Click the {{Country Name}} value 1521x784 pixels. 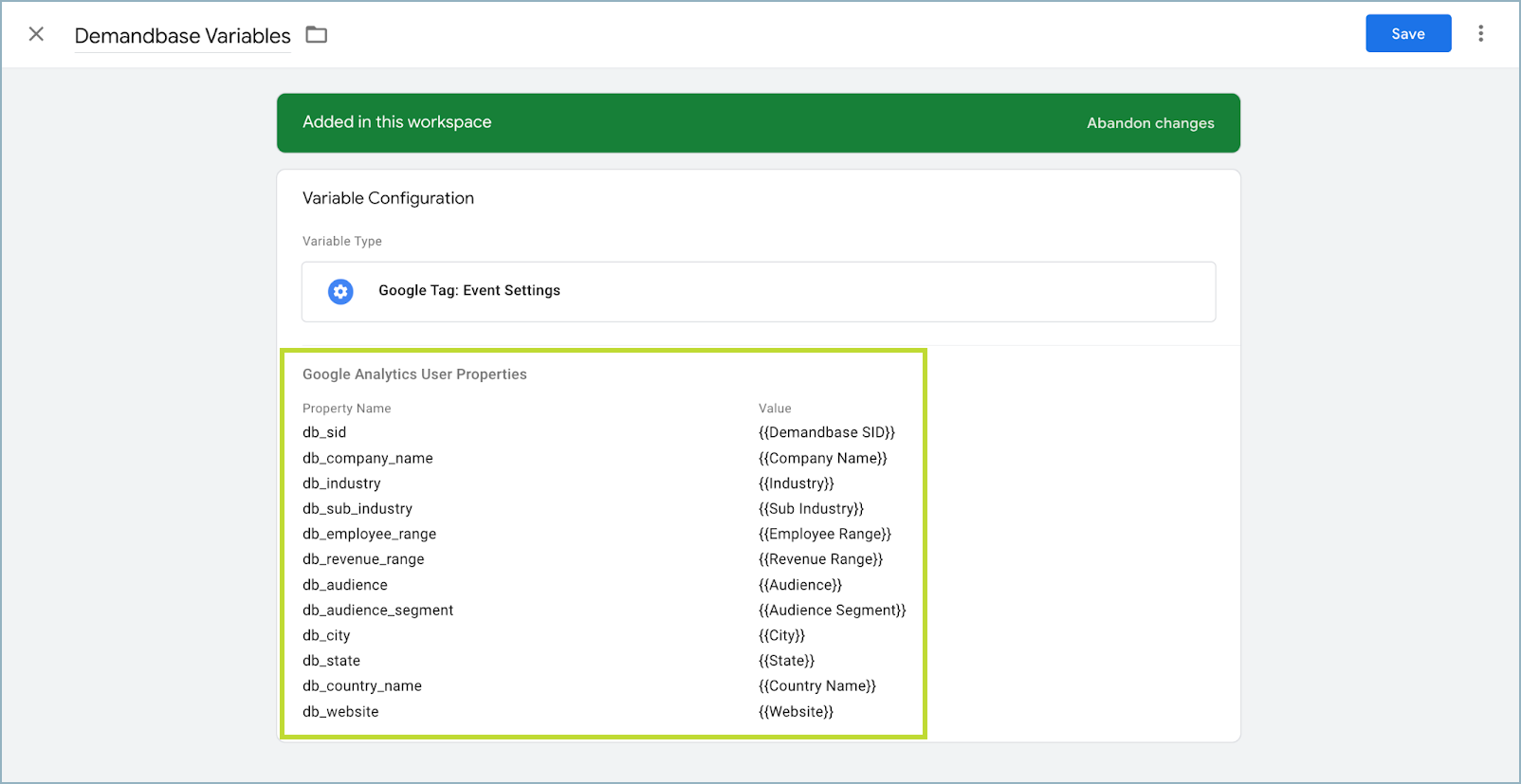tap(817, 686)
